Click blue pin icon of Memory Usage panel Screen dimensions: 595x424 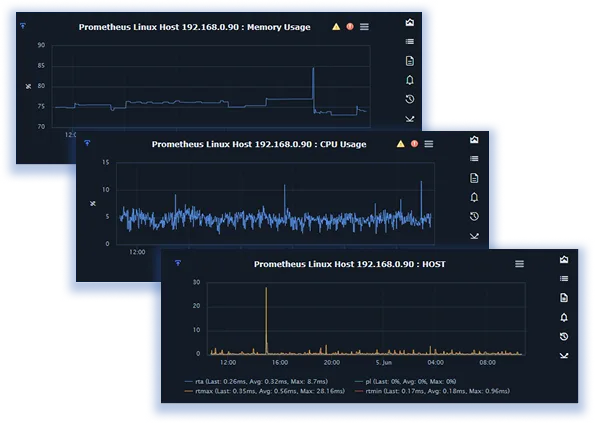pyautogui.click(x=23, y=26)
